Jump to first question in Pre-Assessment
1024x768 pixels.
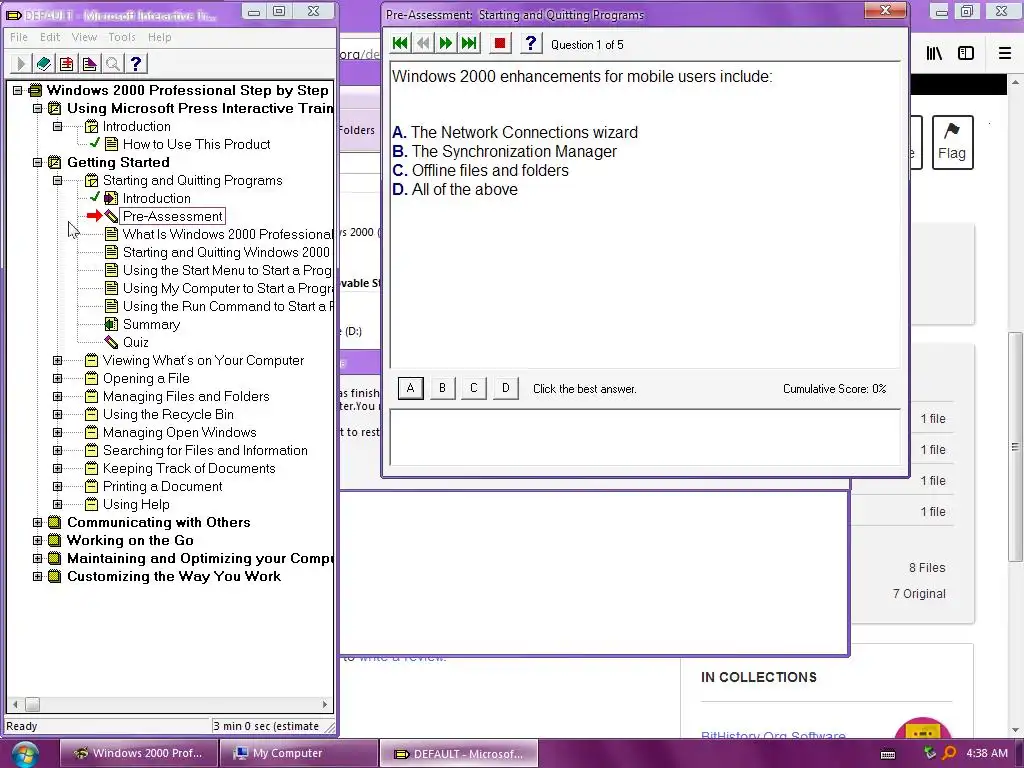(x=400, y=44)
